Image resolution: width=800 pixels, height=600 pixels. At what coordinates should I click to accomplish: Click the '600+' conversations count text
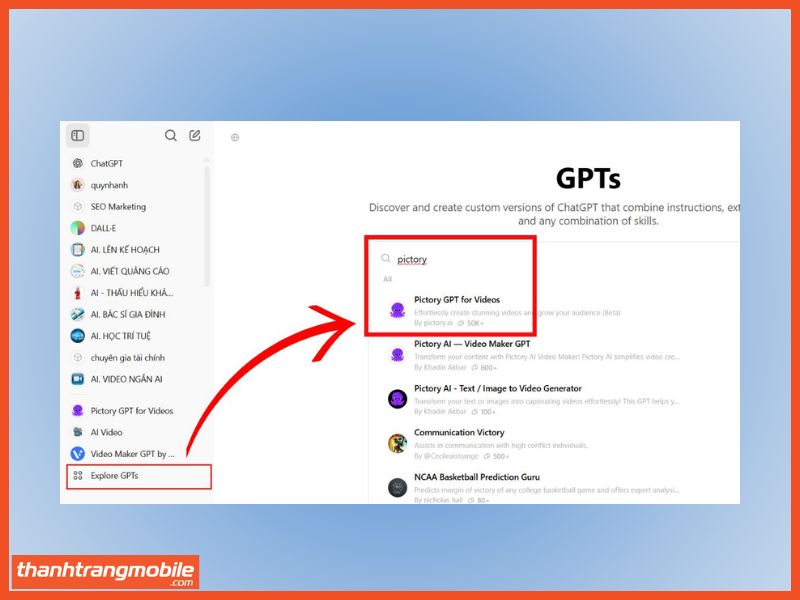(488, 367)
